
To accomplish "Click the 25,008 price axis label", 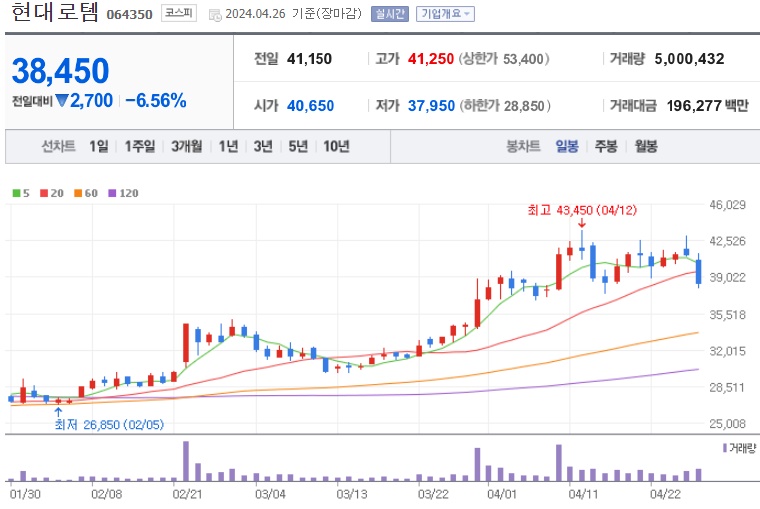I will pyautogui.click(x=728, y=424).
